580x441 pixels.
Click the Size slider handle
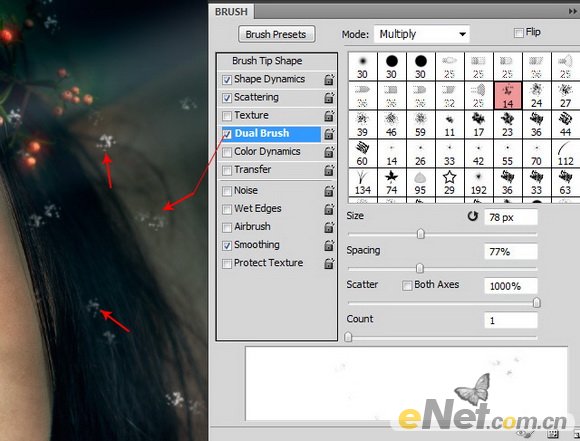click(421, 234)
